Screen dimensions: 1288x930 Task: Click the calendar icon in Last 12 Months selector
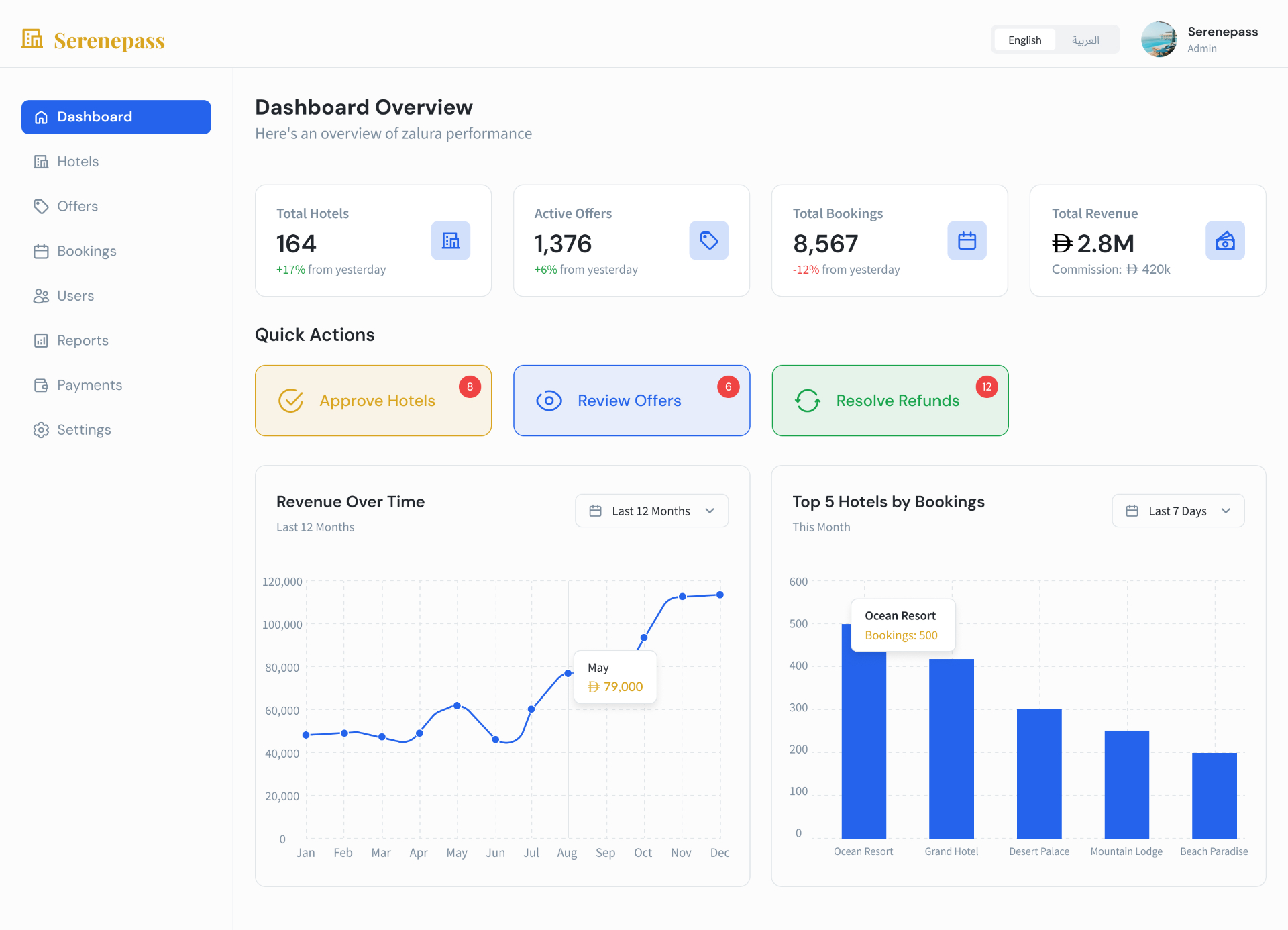tap(595, 511)
